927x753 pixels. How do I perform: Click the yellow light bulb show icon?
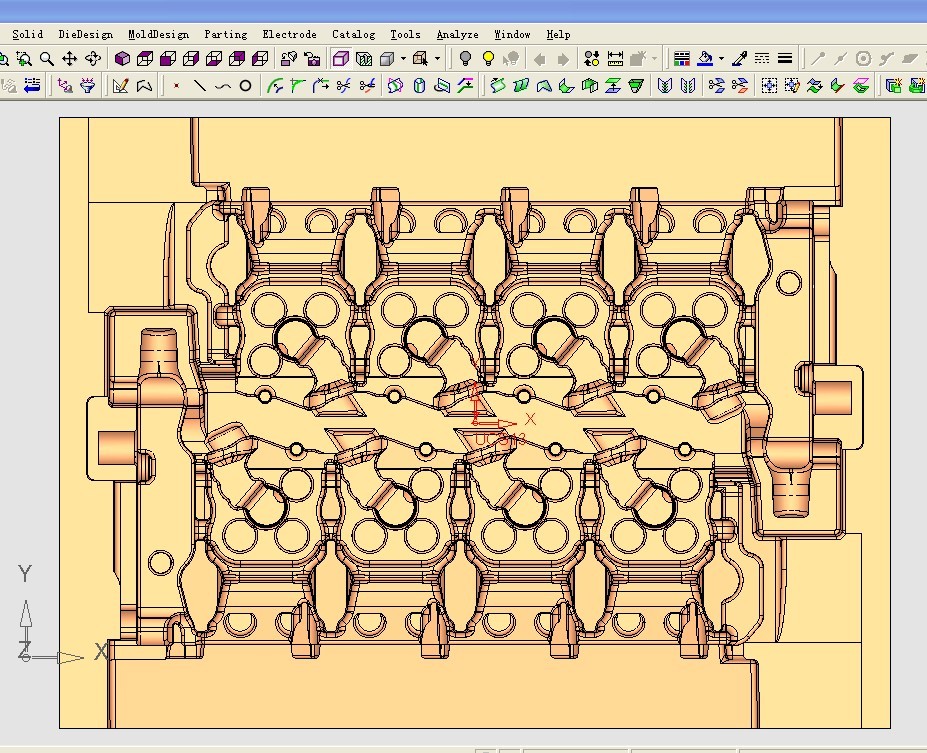(488, 59)
